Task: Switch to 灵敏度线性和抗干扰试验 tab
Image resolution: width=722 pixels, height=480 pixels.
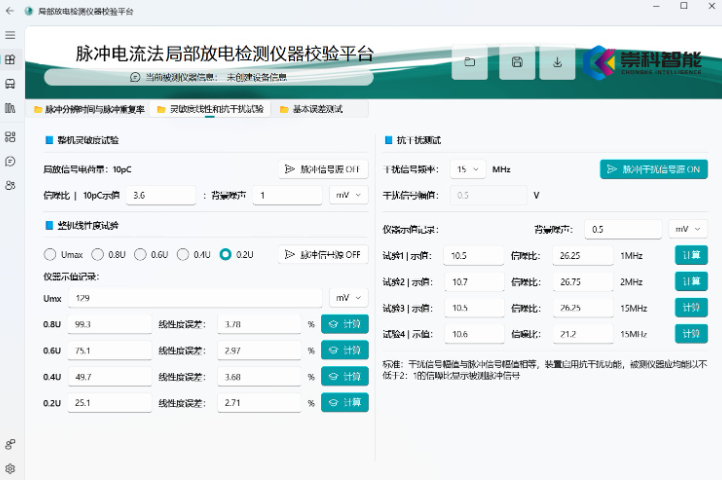Action: click(x=210, y=109)
